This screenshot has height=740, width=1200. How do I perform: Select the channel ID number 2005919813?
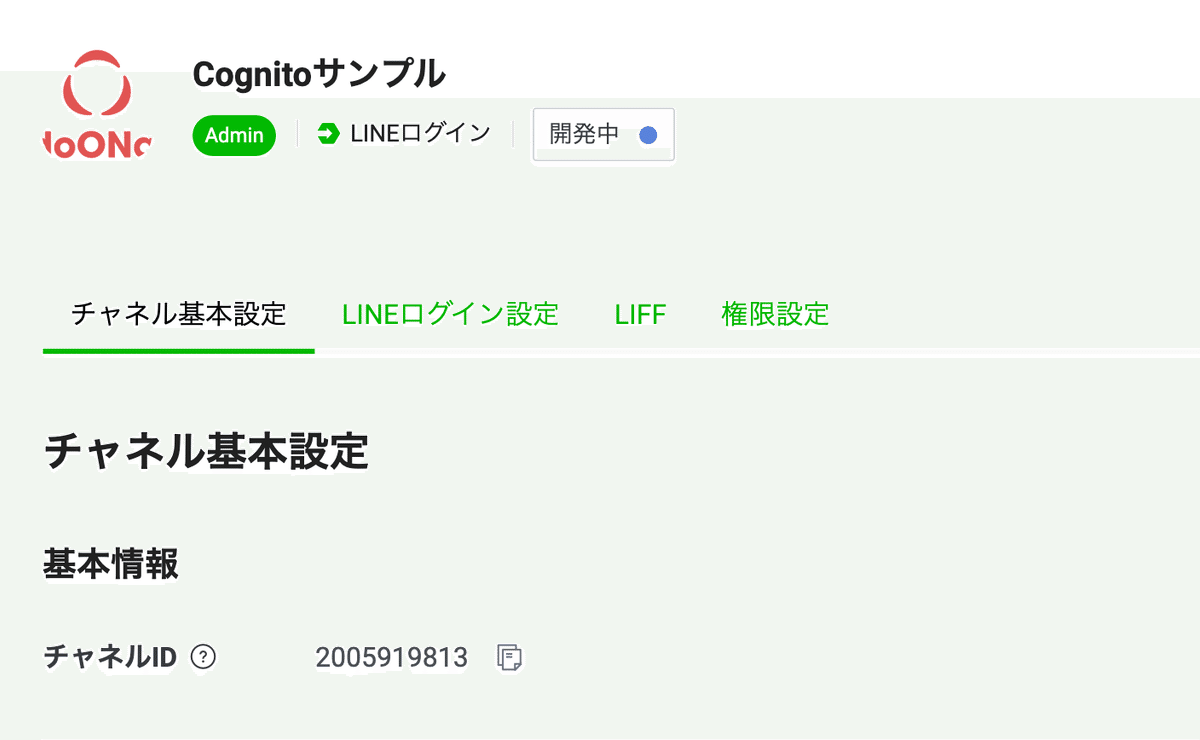point(391,657)
